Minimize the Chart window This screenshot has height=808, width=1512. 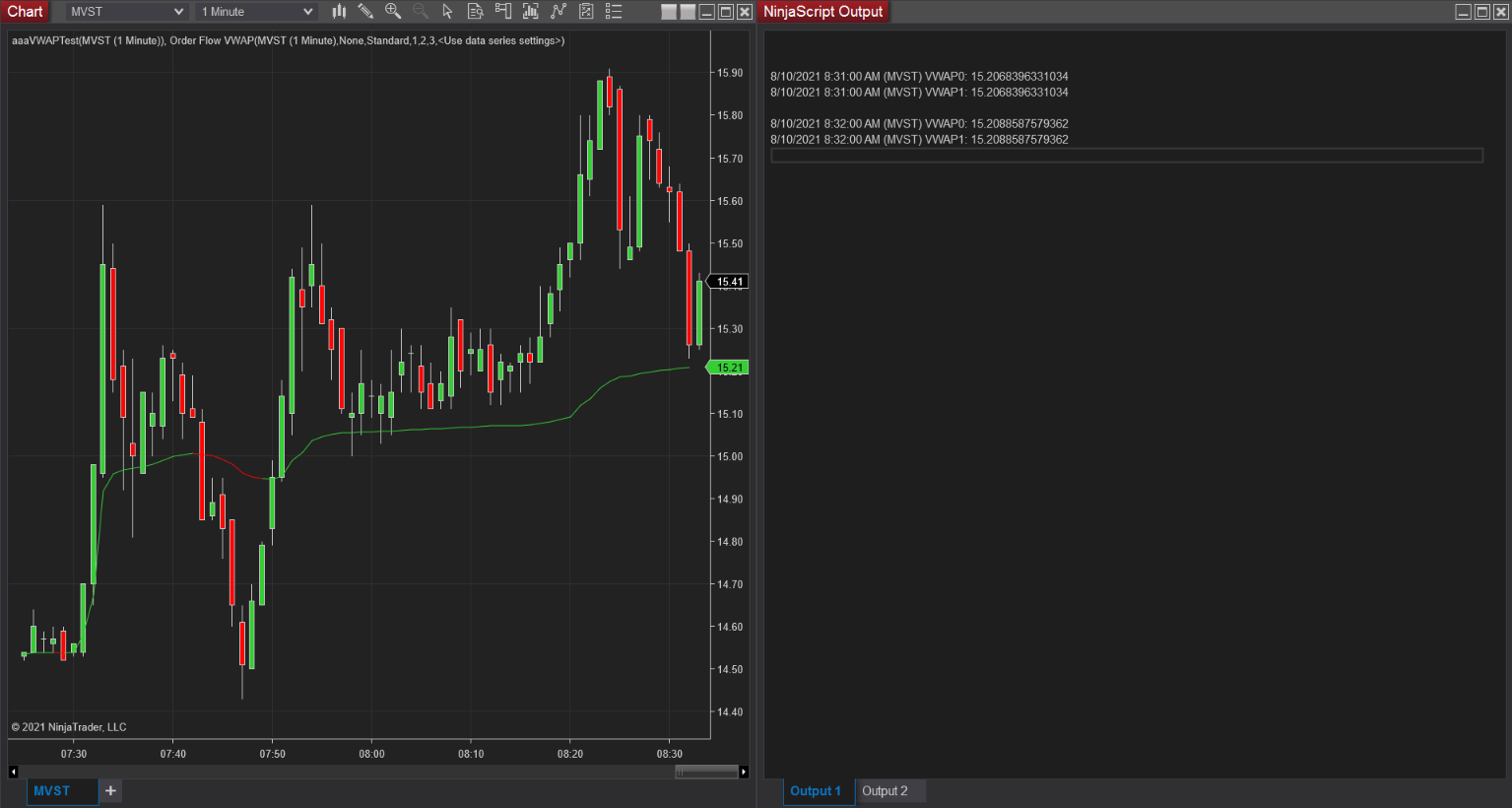(x=707, y=12)
